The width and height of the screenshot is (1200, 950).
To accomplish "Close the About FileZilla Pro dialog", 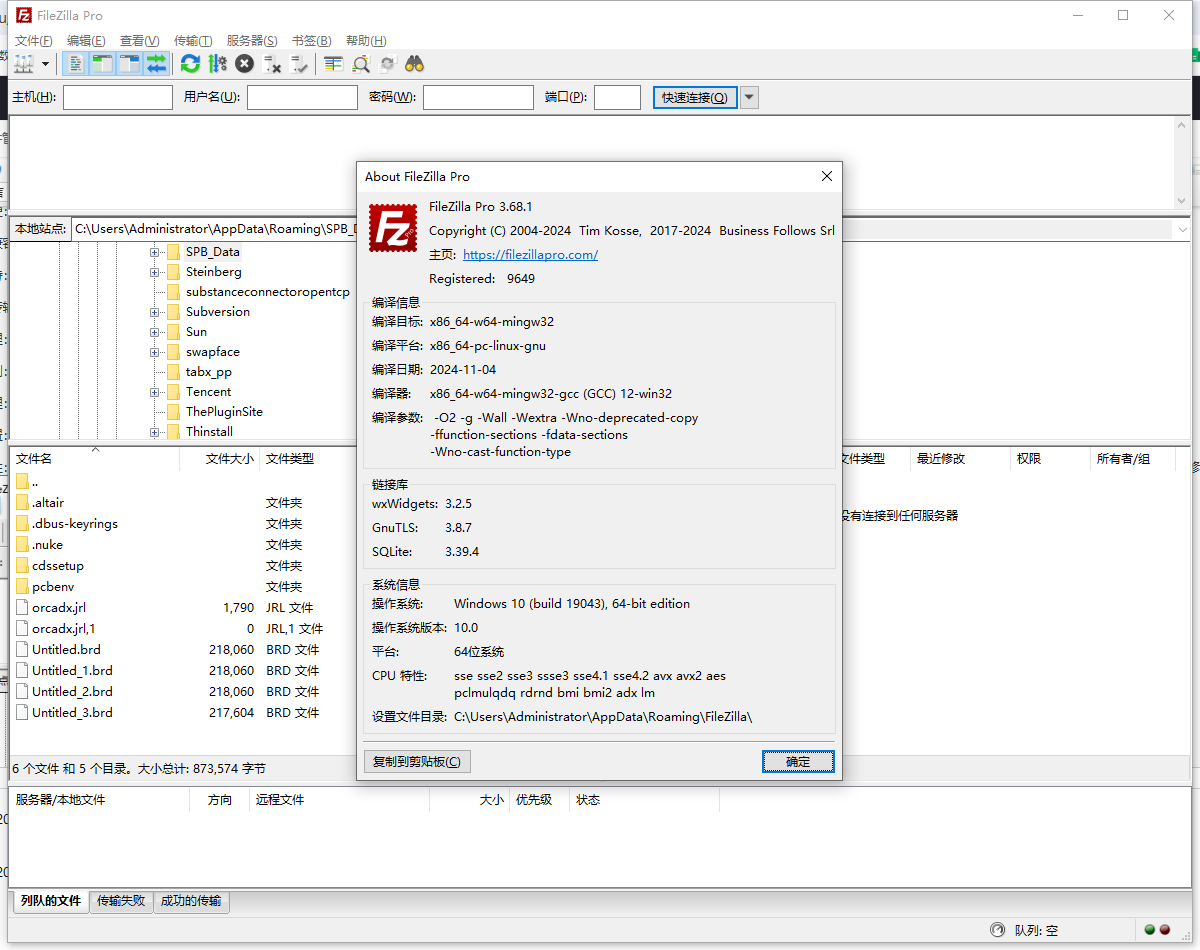I will (826, 176).
